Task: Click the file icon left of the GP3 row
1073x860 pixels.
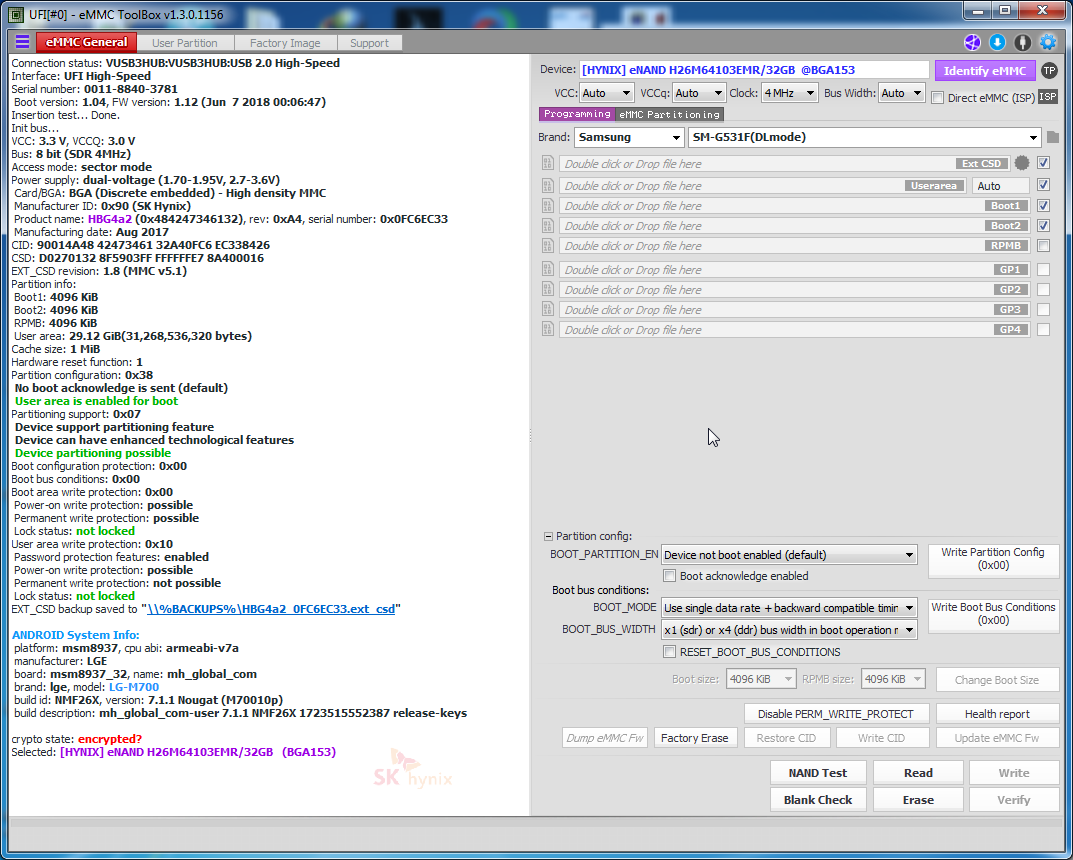Action: (547, 309)
